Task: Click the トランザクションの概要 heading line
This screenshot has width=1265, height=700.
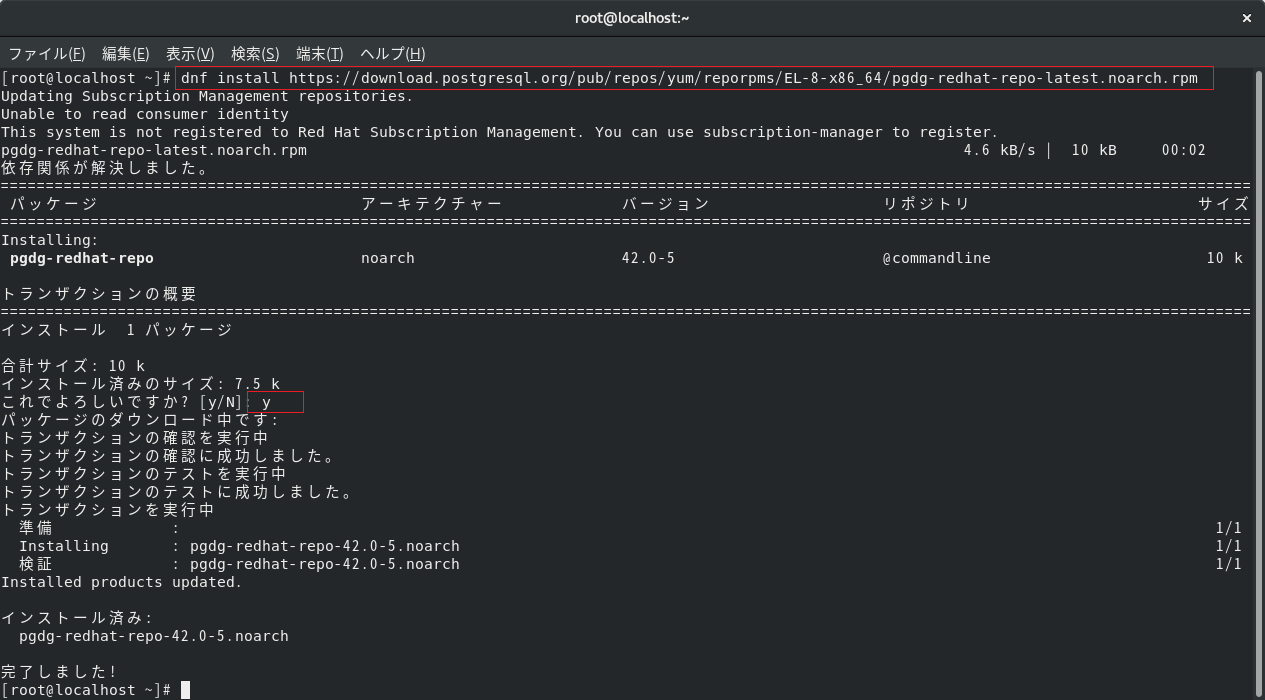Action: pos(99,294)
